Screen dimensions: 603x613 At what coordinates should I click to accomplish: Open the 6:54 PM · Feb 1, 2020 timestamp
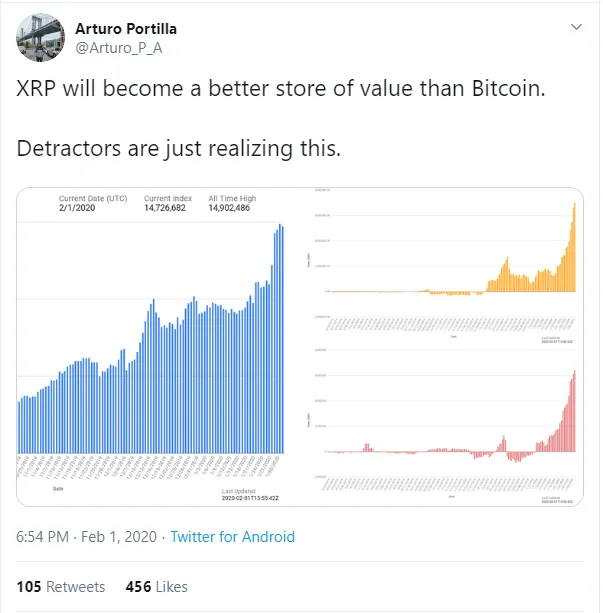[88, 537]
